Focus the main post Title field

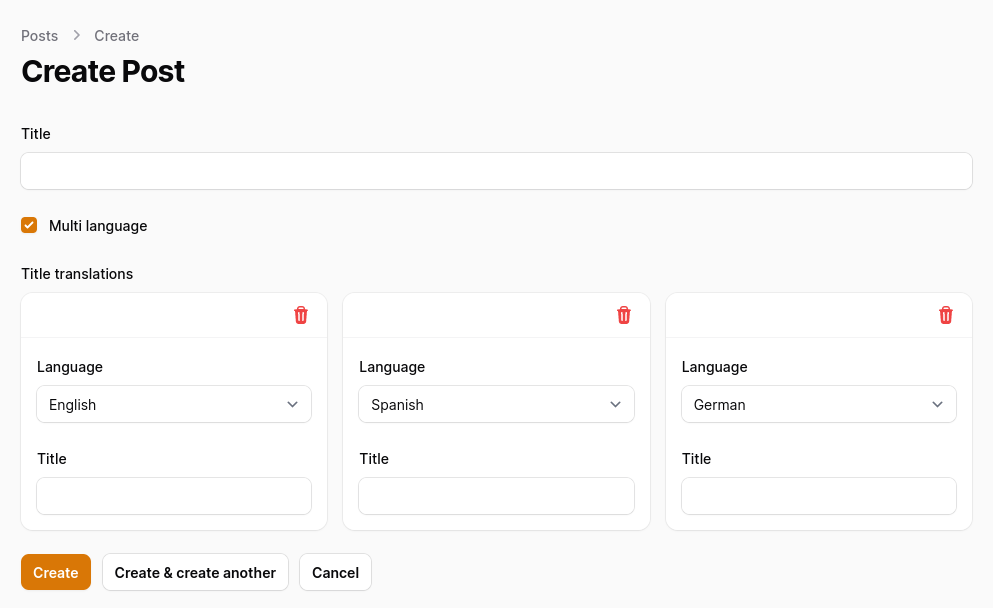click(x=496, y=171)
